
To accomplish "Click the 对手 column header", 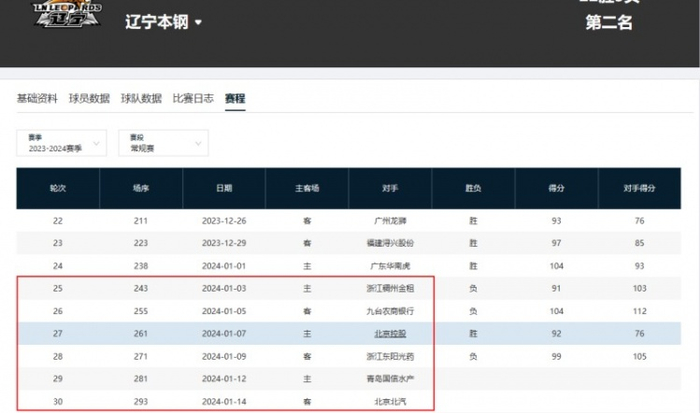I will [390, 188].
